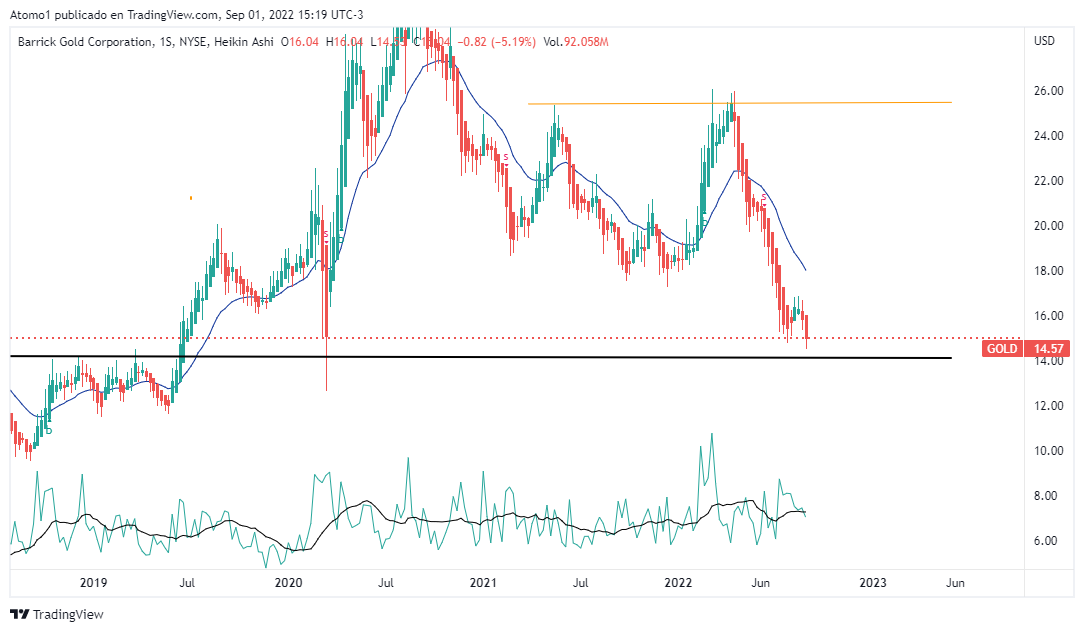
Task: Select the 2022 time axis label
Action: [678, 582]
